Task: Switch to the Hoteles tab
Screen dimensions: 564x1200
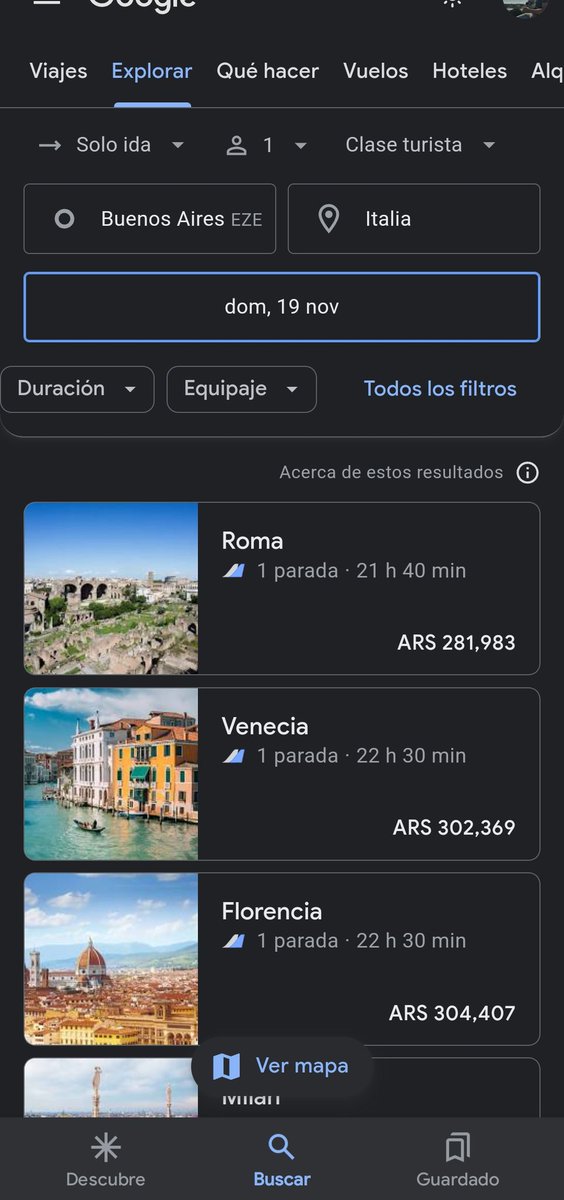Action: [470, 71]
